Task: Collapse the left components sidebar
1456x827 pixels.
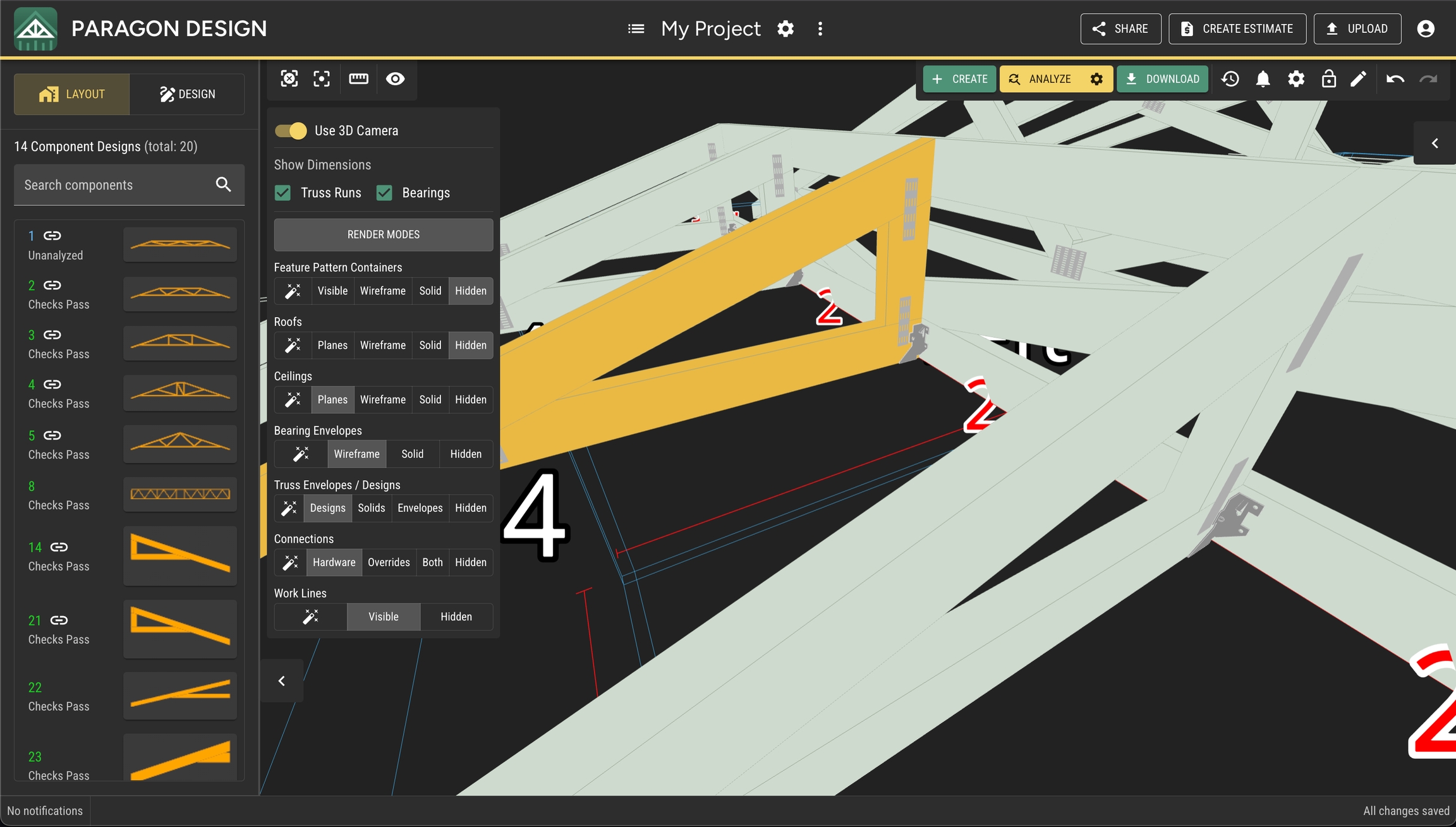Action: click(x=282, y=680)
